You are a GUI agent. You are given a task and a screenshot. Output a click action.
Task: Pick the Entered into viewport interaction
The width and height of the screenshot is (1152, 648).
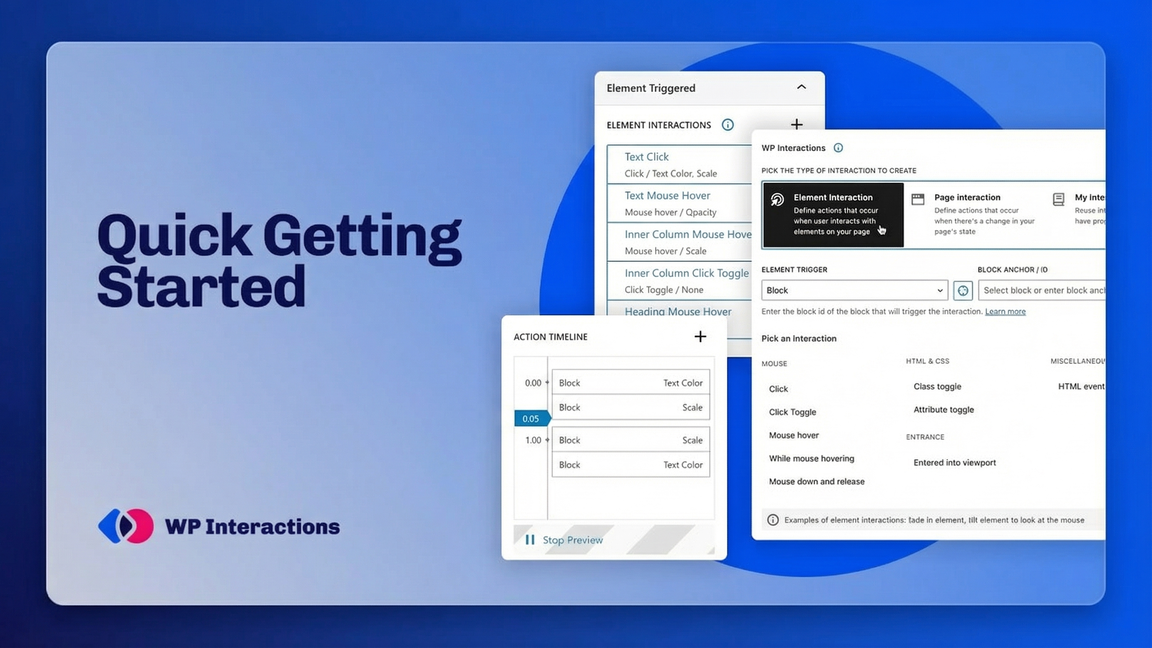click(954, 463)
